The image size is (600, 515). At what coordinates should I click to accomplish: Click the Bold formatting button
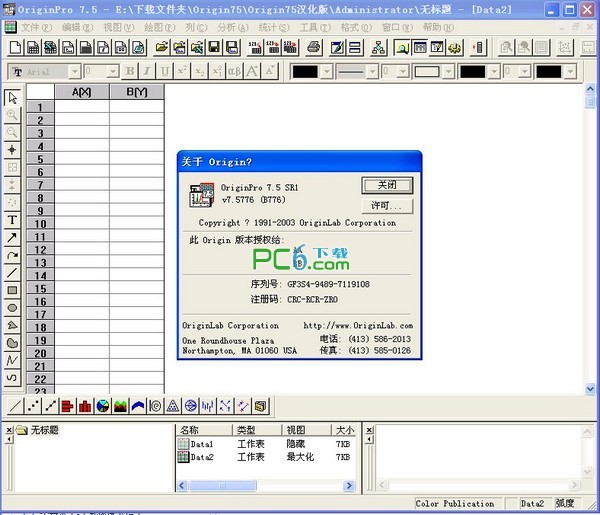click(x=130, y=71)
